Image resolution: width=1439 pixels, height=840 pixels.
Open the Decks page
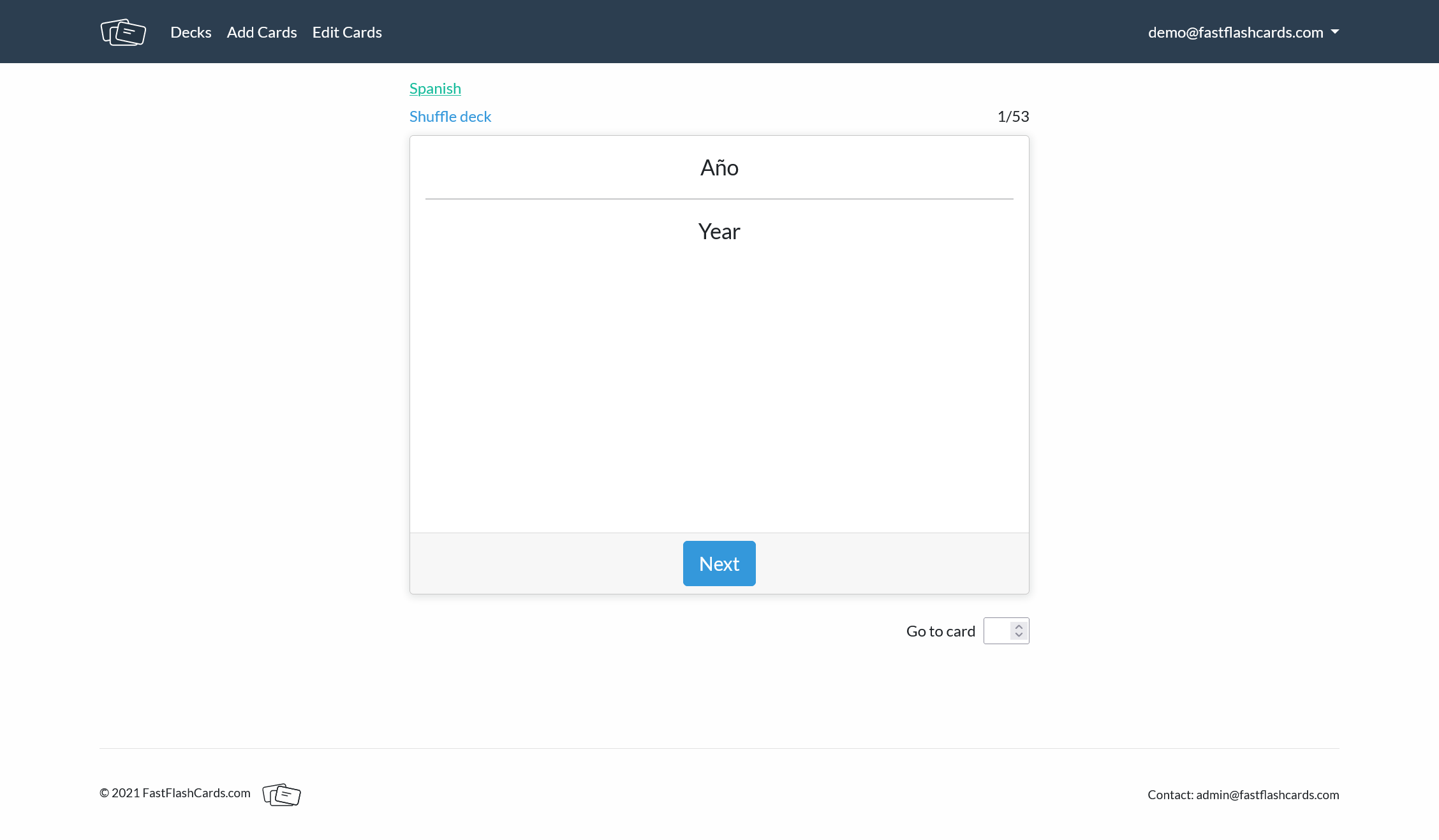coord(191,33)
